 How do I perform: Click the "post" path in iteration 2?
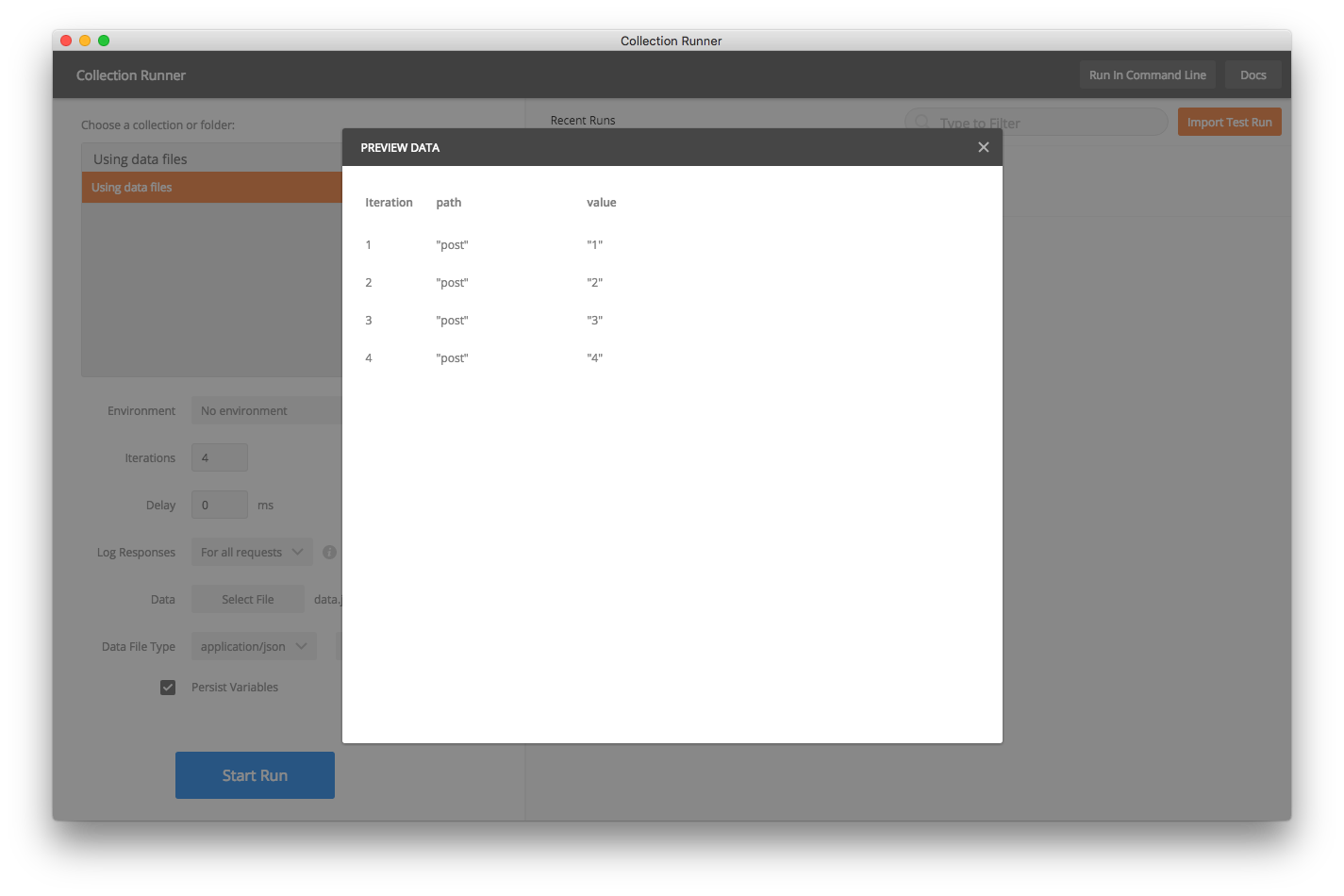coord(452,283)
